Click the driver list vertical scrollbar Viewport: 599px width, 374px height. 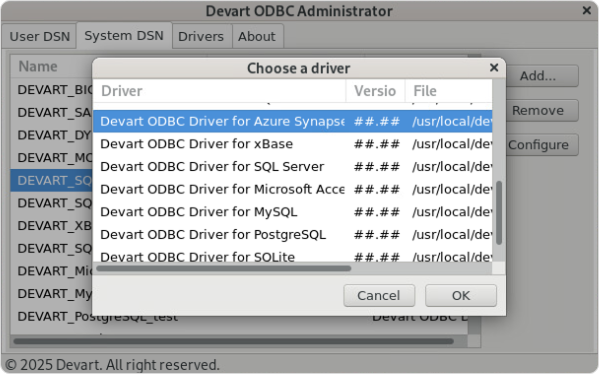point(499,213)
